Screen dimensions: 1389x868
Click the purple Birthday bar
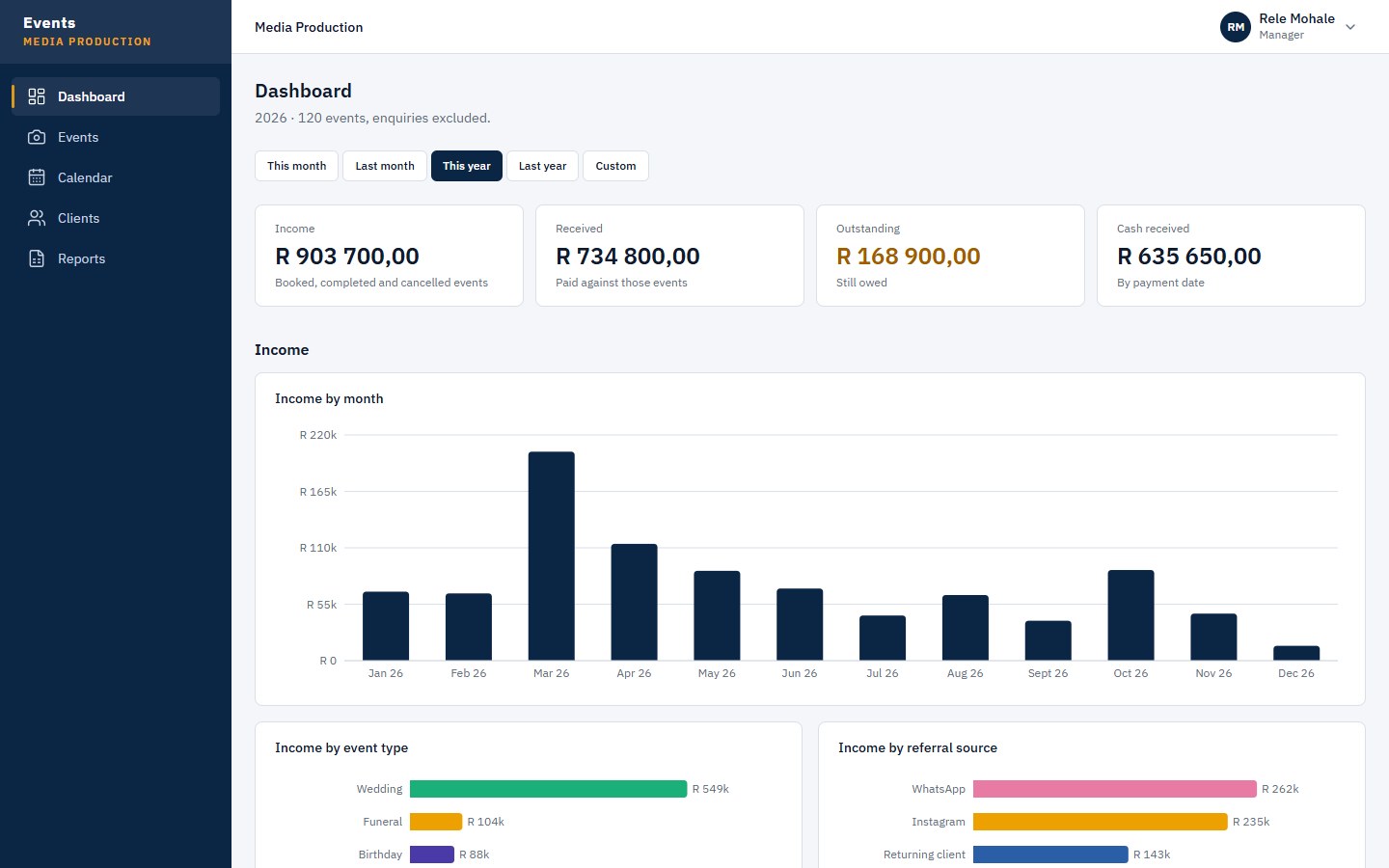pos(432,854)
